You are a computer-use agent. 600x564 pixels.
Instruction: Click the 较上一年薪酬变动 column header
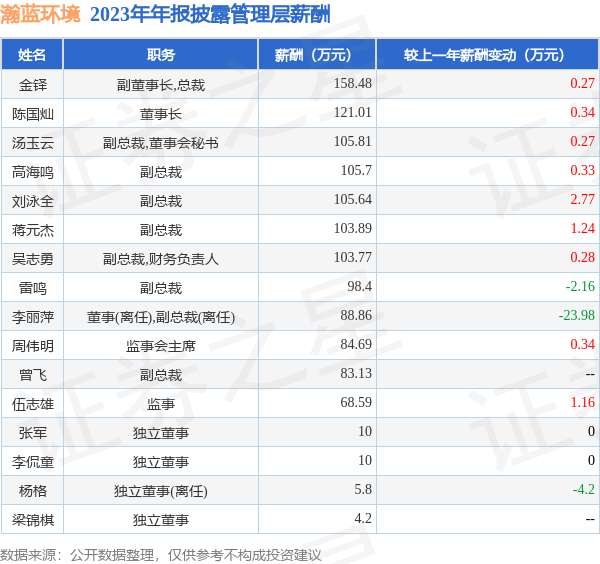click(x=488, y=55)
